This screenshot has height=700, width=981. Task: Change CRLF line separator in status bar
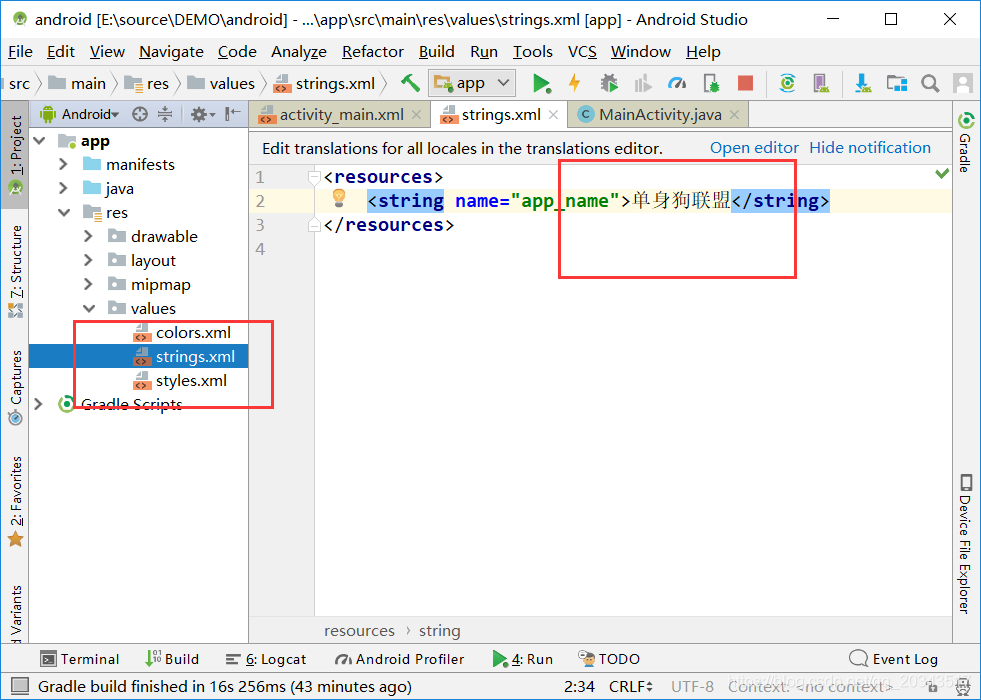tap(631, 687)
